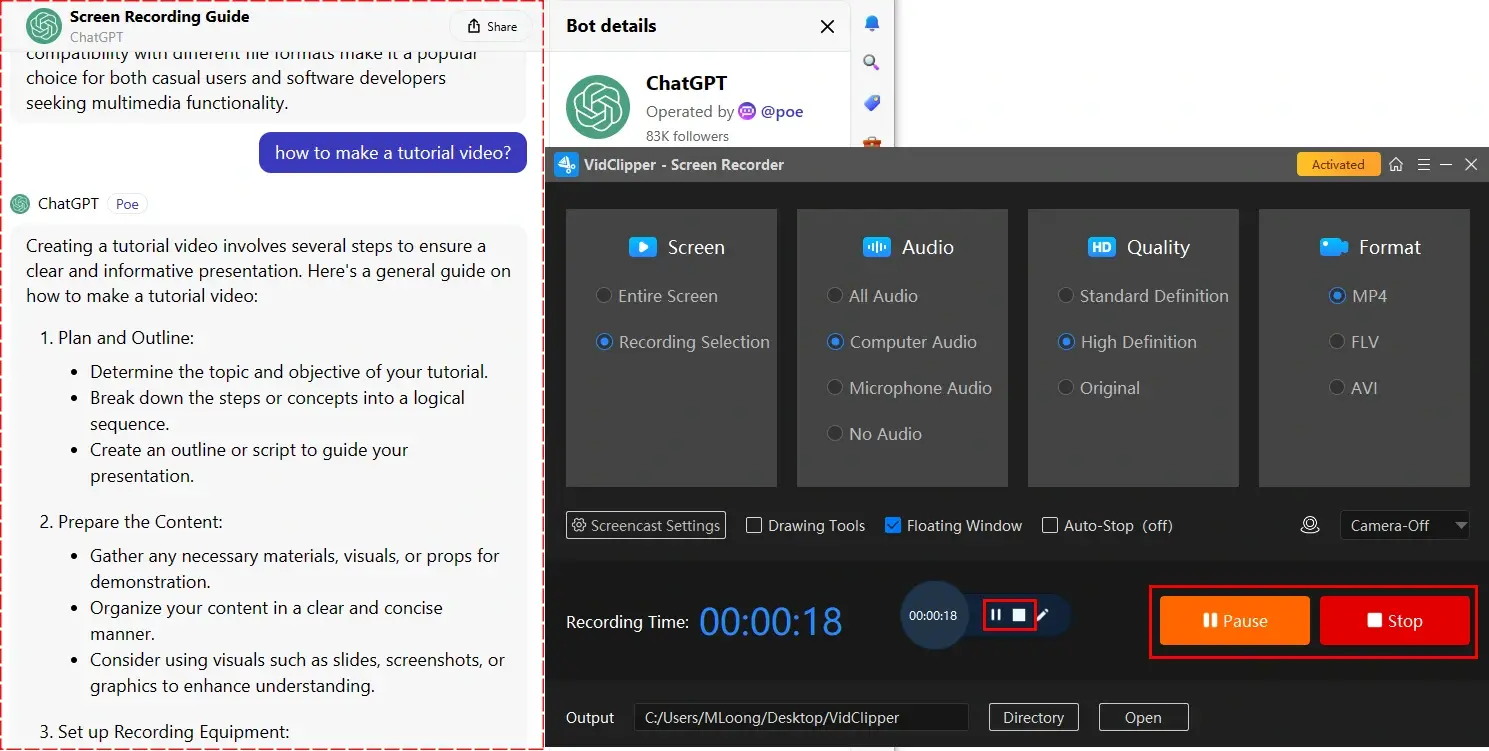
Task: Click the '83K followers' text
Action: pos(687,136)
